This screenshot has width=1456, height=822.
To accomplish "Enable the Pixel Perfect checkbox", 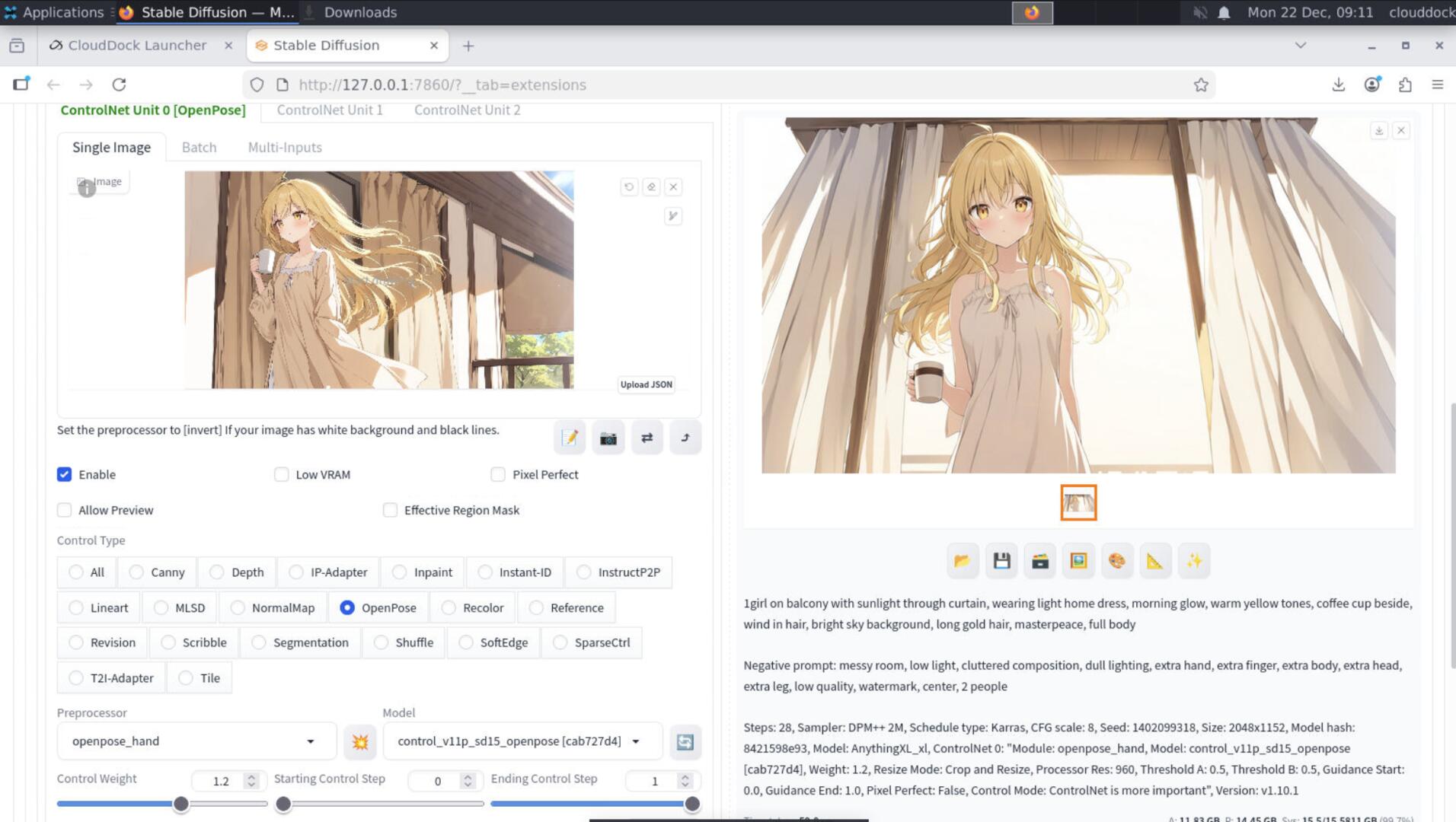I will [x=498, y=474].
